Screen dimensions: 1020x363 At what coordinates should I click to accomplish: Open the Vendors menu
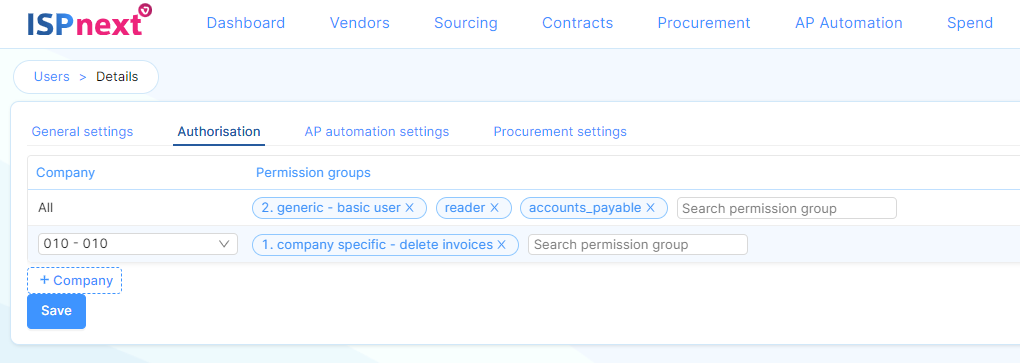(x=360, y=23)
